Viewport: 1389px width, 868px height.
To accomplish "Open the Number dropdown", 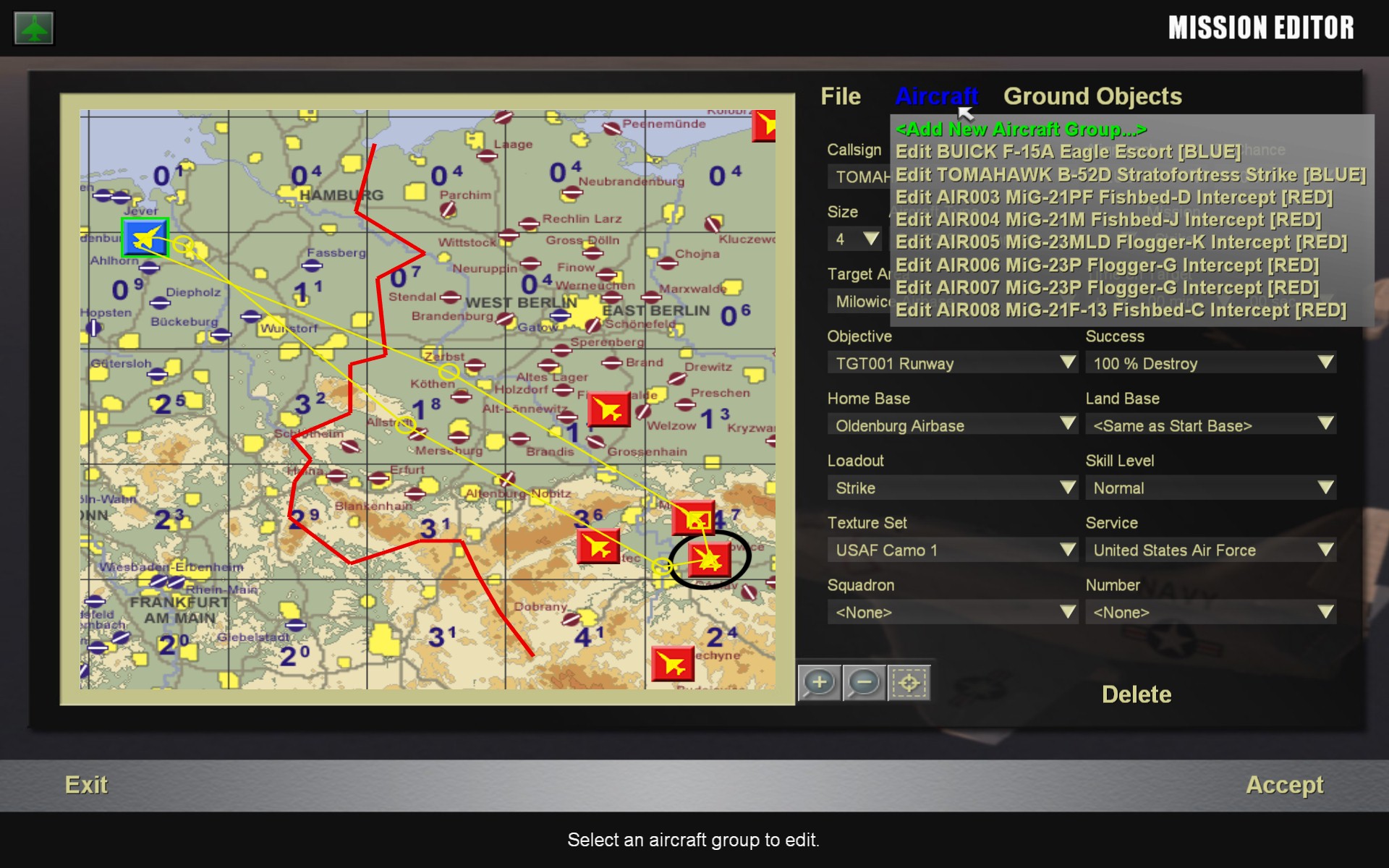I will (1210, 612).
